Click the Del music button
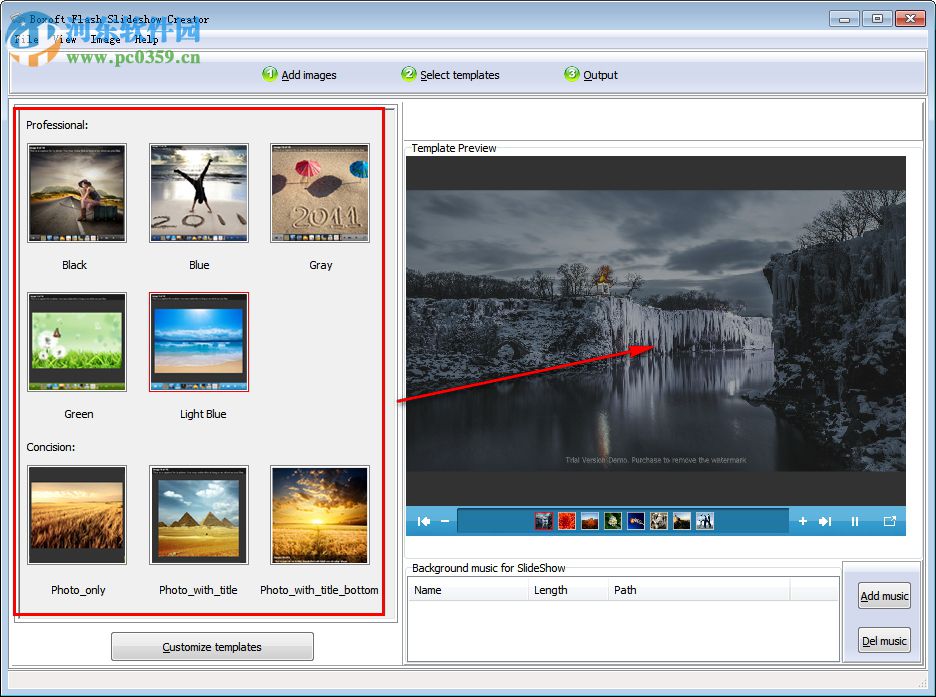 click(883, 640)
